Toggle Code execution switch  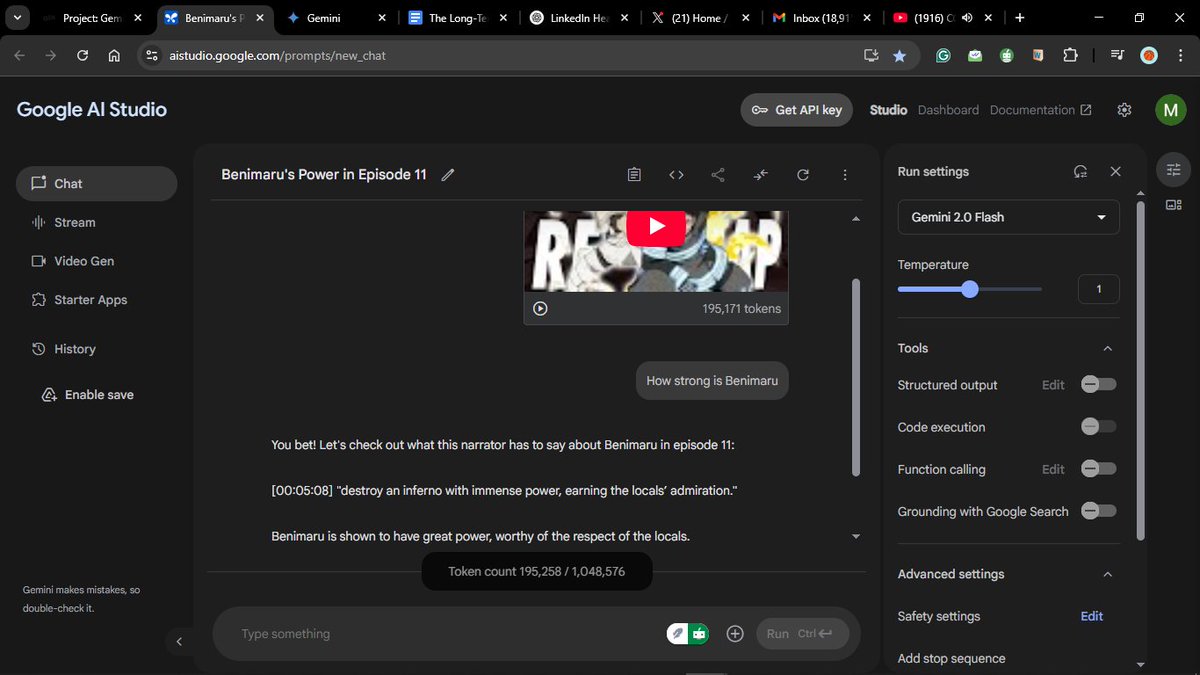[x=1099, y=427]
